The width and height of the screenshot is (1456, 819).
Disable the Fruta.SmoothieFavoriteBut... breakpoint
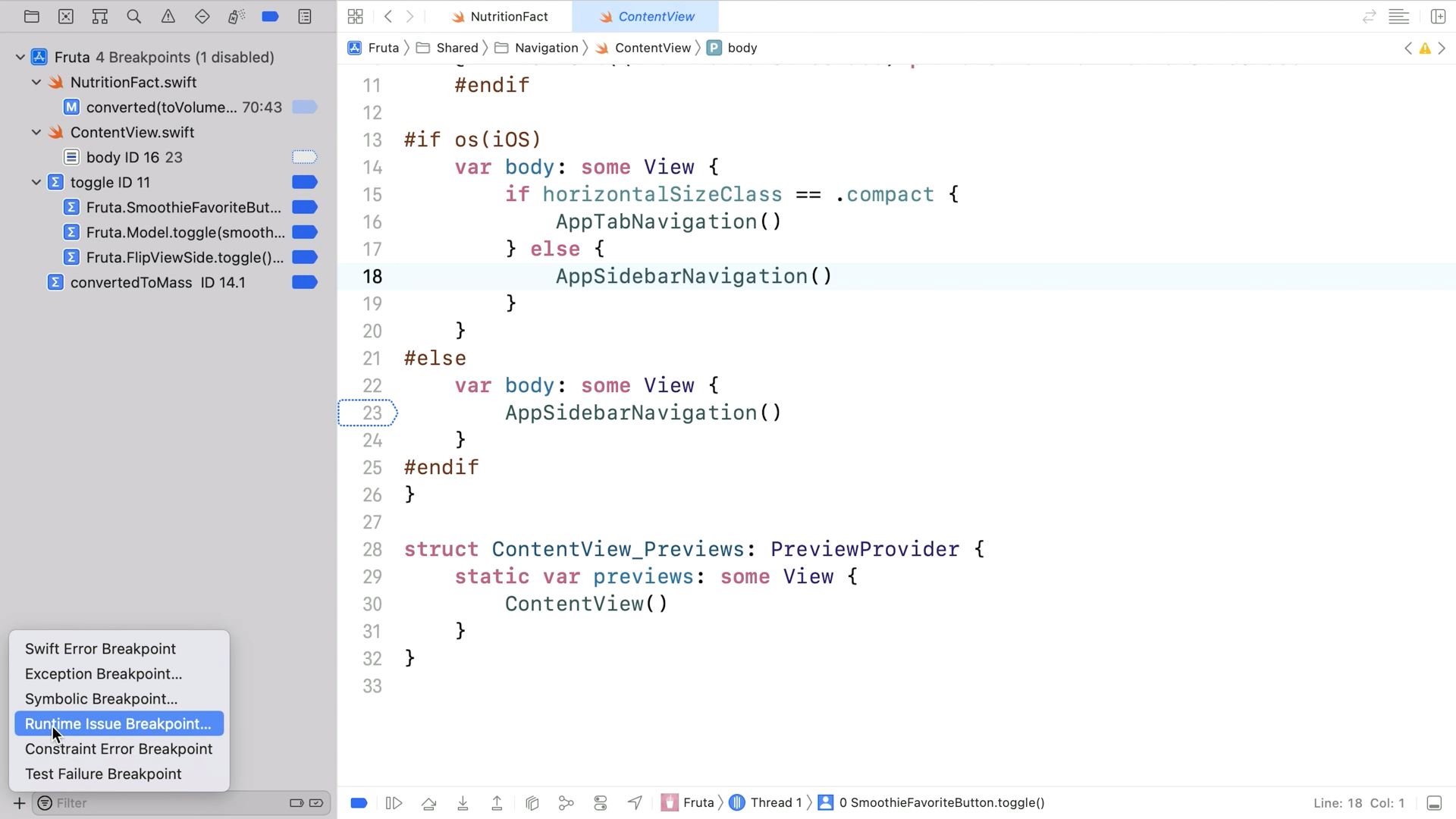point(305,207)
